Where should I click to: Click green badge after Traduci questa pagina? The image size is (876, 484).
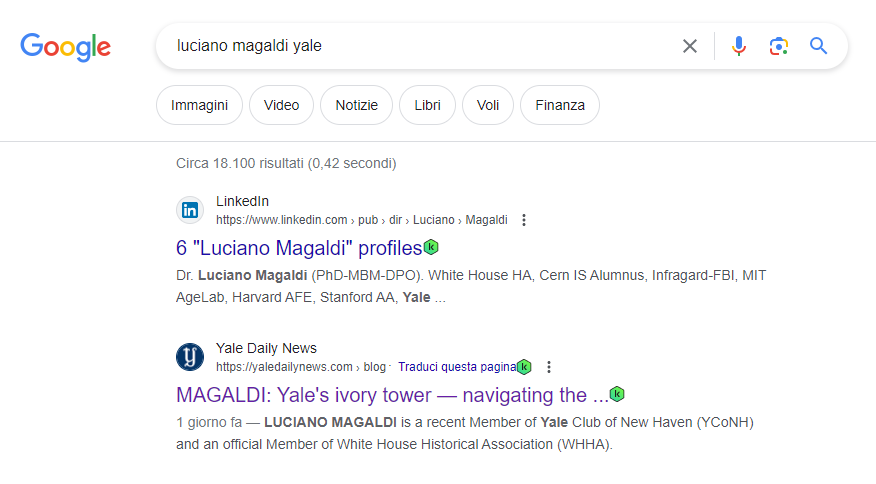(524, 367)
